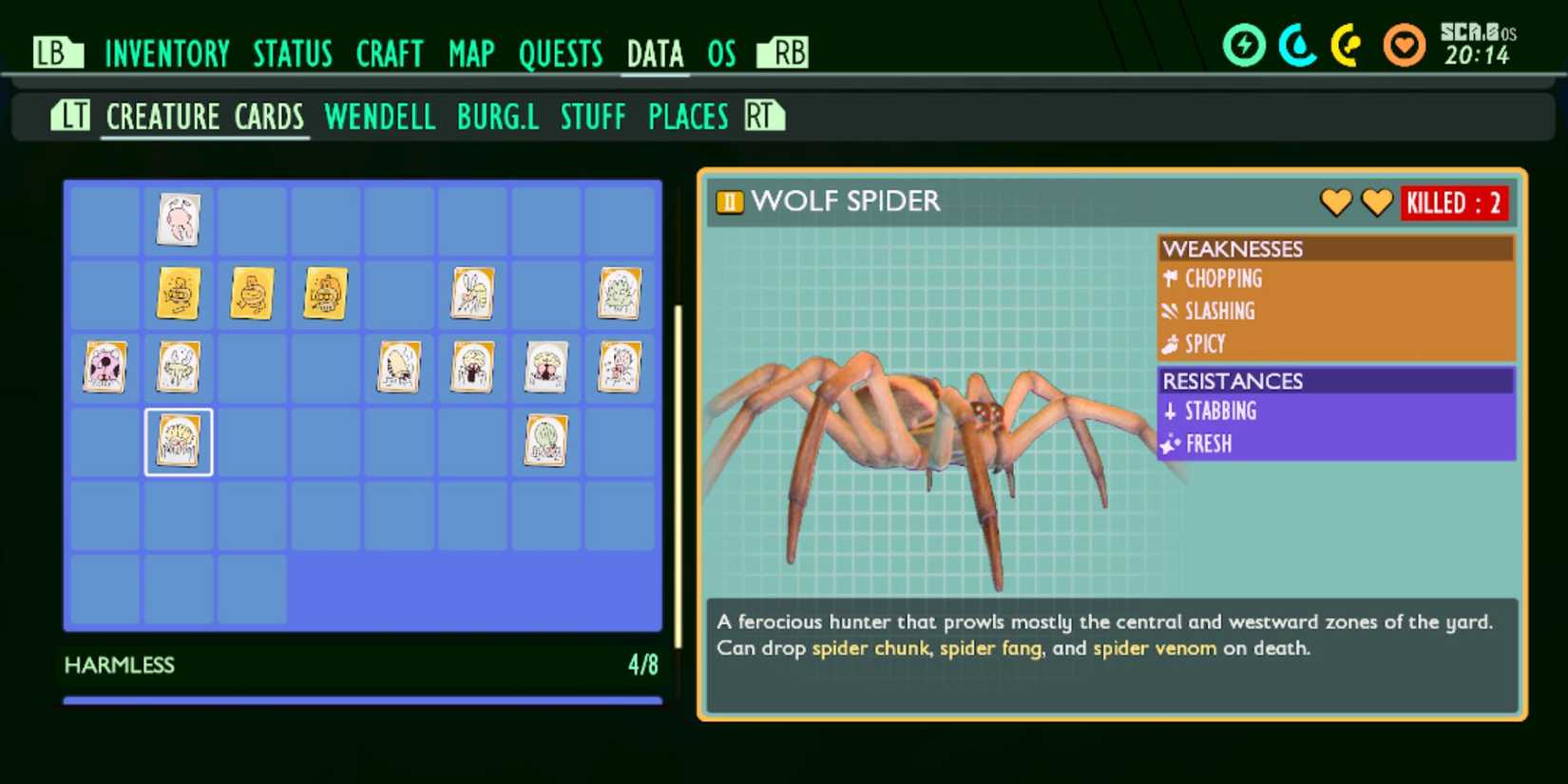Open the OS tab
This screenshot has height=784, width=1568.
click(x=721, y=53)
